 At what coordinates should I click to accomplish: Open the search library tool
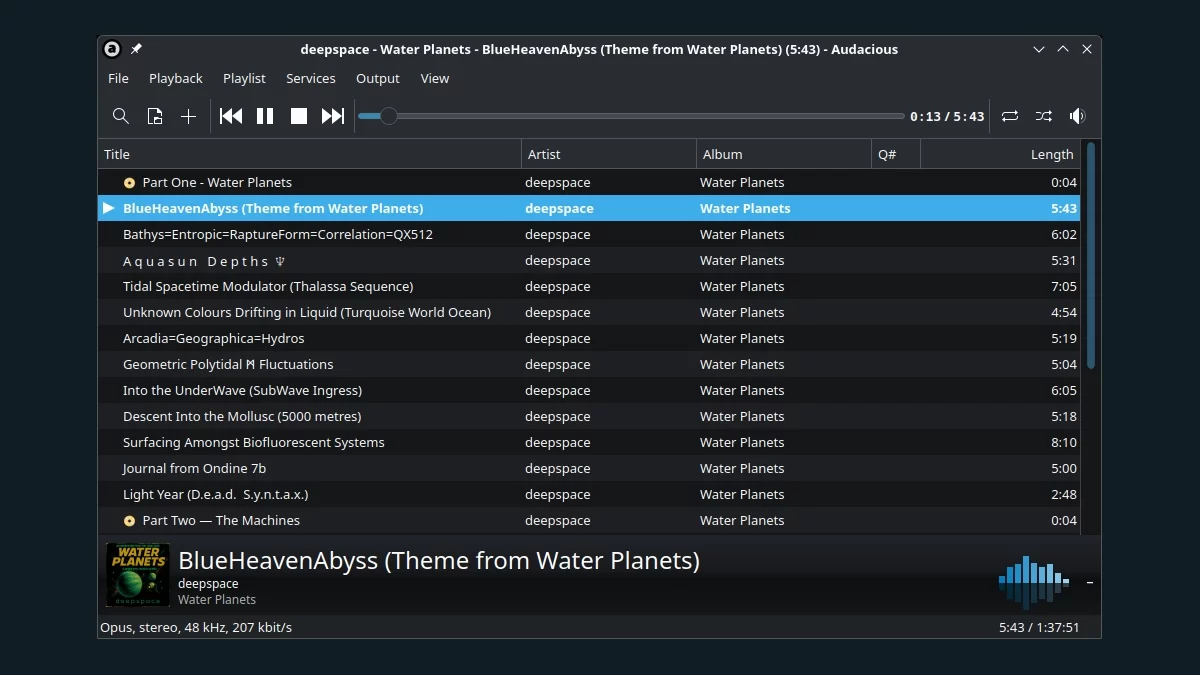121,116
